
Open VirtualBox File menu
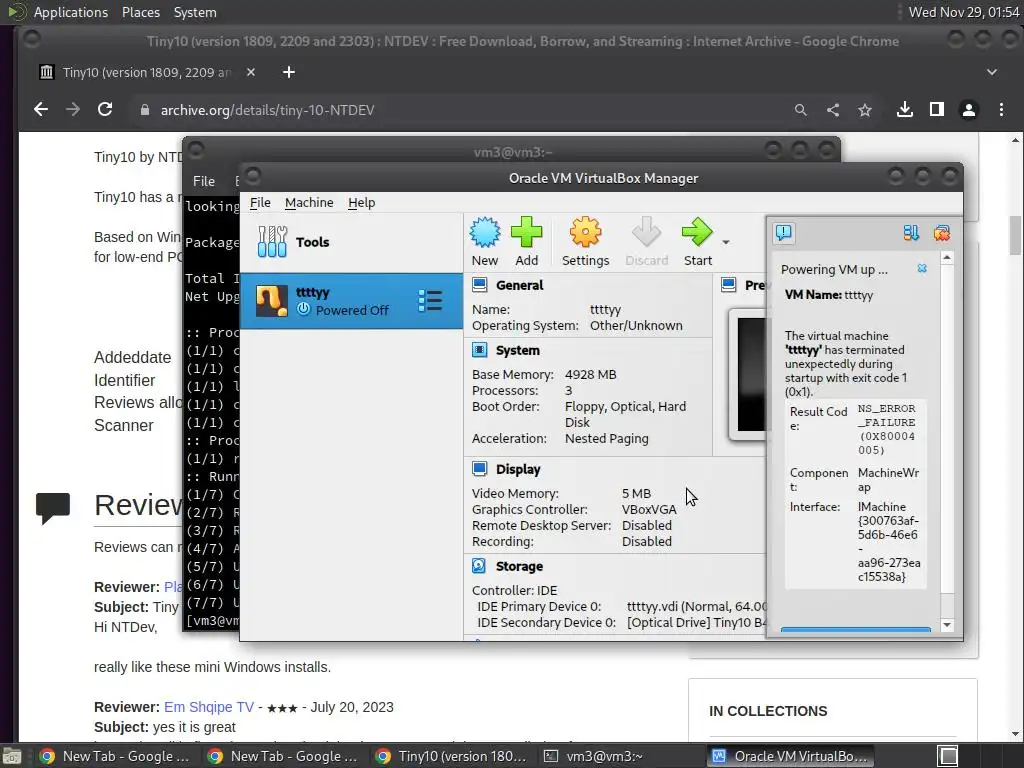[x=260, y=202]
